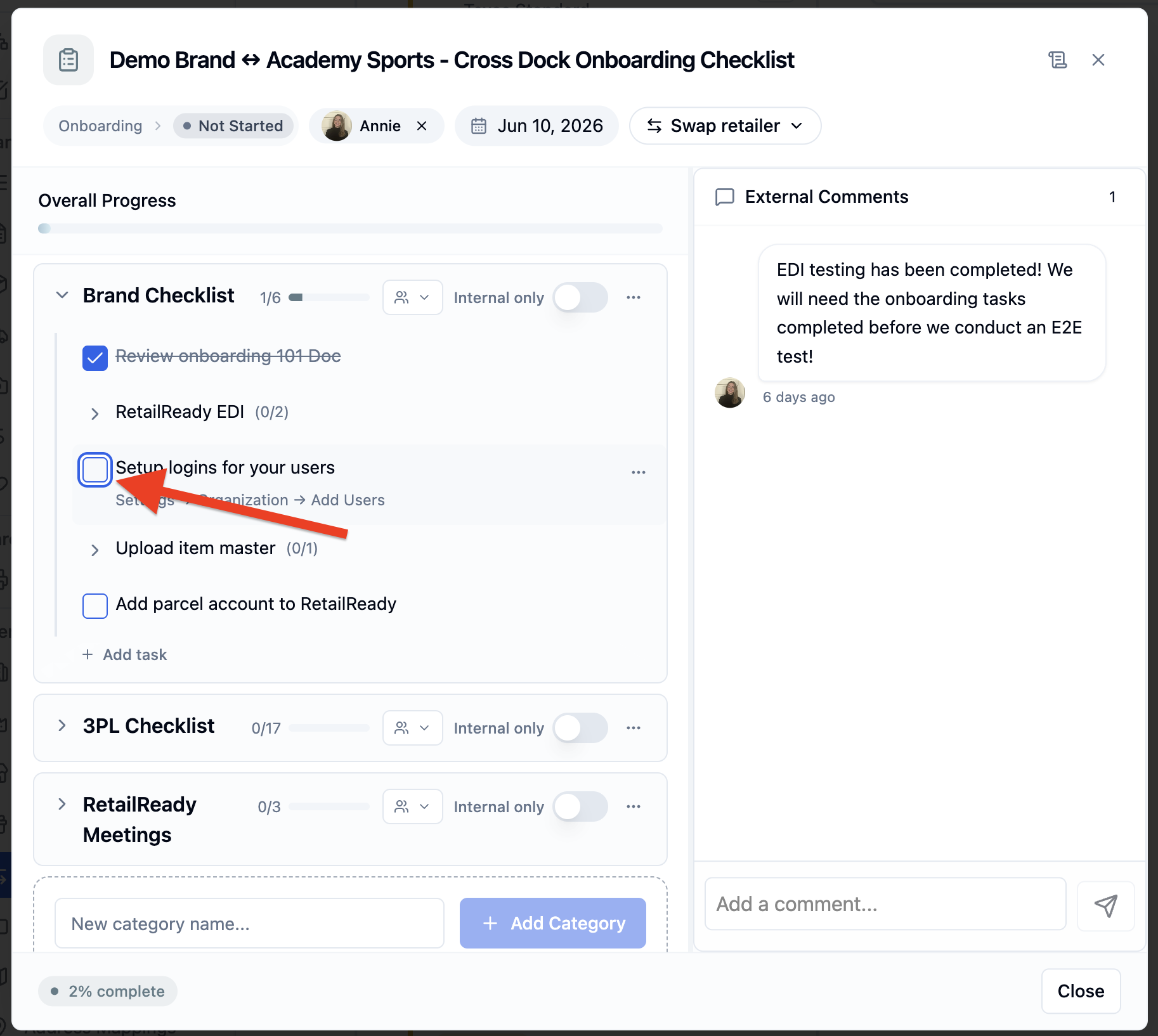Check the Setup logins for your users box
The image size is (1158, 1036).
[x=95, y=470]
